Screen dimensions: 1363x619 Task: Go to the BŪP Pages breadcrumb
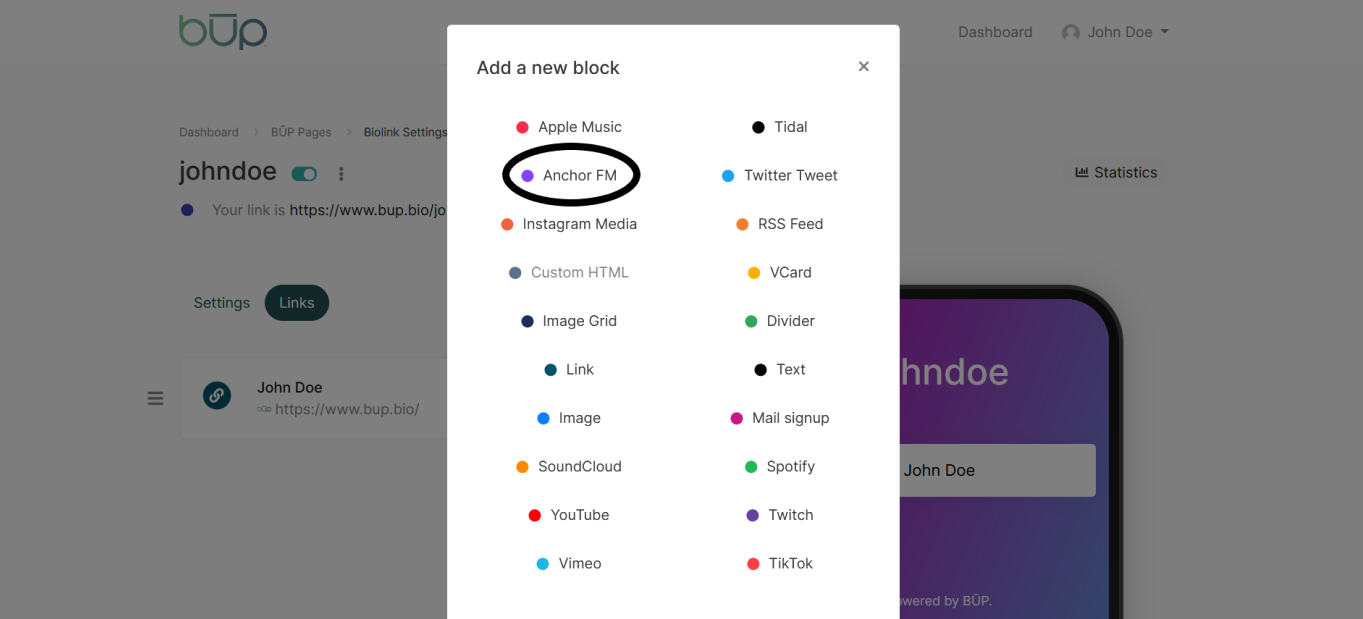click(301, 132)
